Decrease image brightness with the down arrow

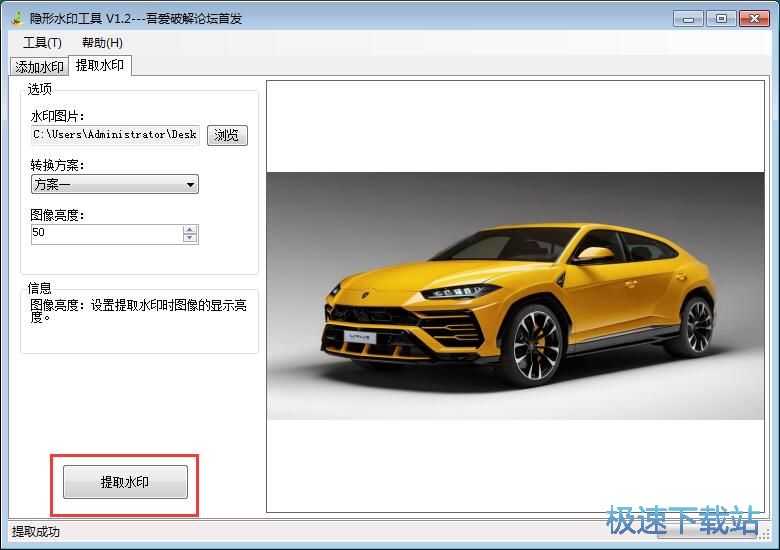coord(190,238)
